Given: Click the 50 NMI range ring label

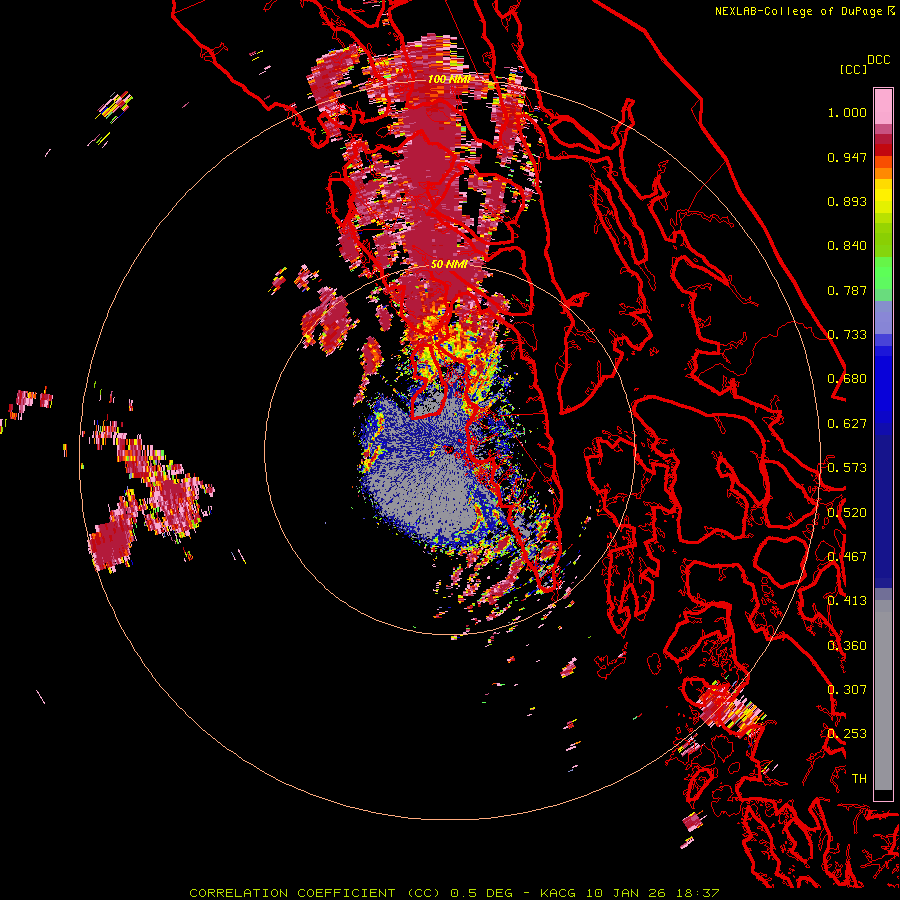Looking at the screenshot, I should pos(449,265).
